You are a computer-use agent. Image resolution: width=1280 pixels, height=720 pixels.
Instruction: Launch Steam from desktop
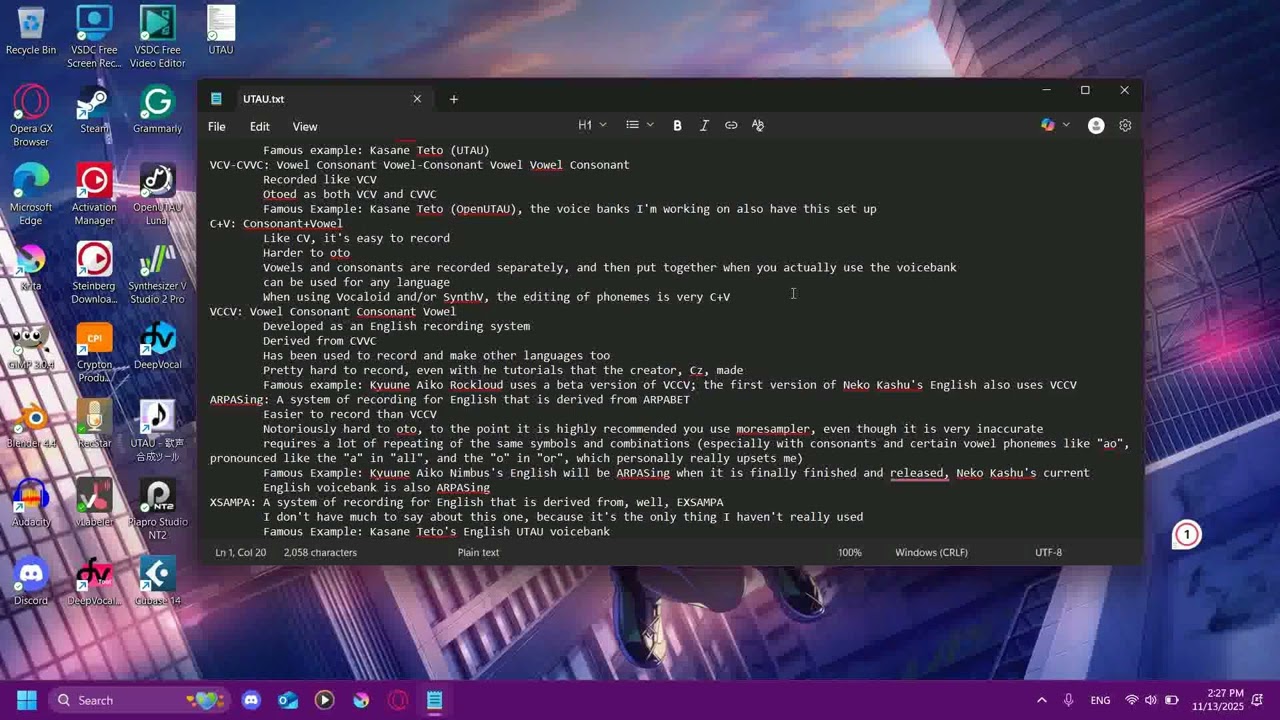[94, 110]
